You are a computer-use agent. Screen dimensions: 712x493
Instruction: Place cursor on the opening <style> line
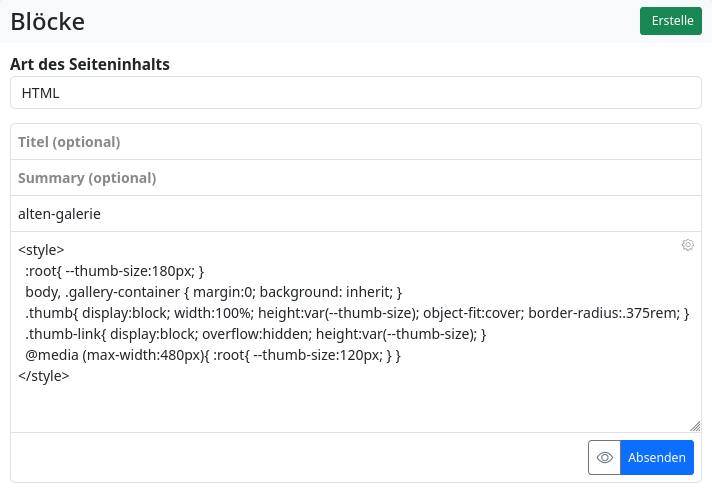point(41,250)
